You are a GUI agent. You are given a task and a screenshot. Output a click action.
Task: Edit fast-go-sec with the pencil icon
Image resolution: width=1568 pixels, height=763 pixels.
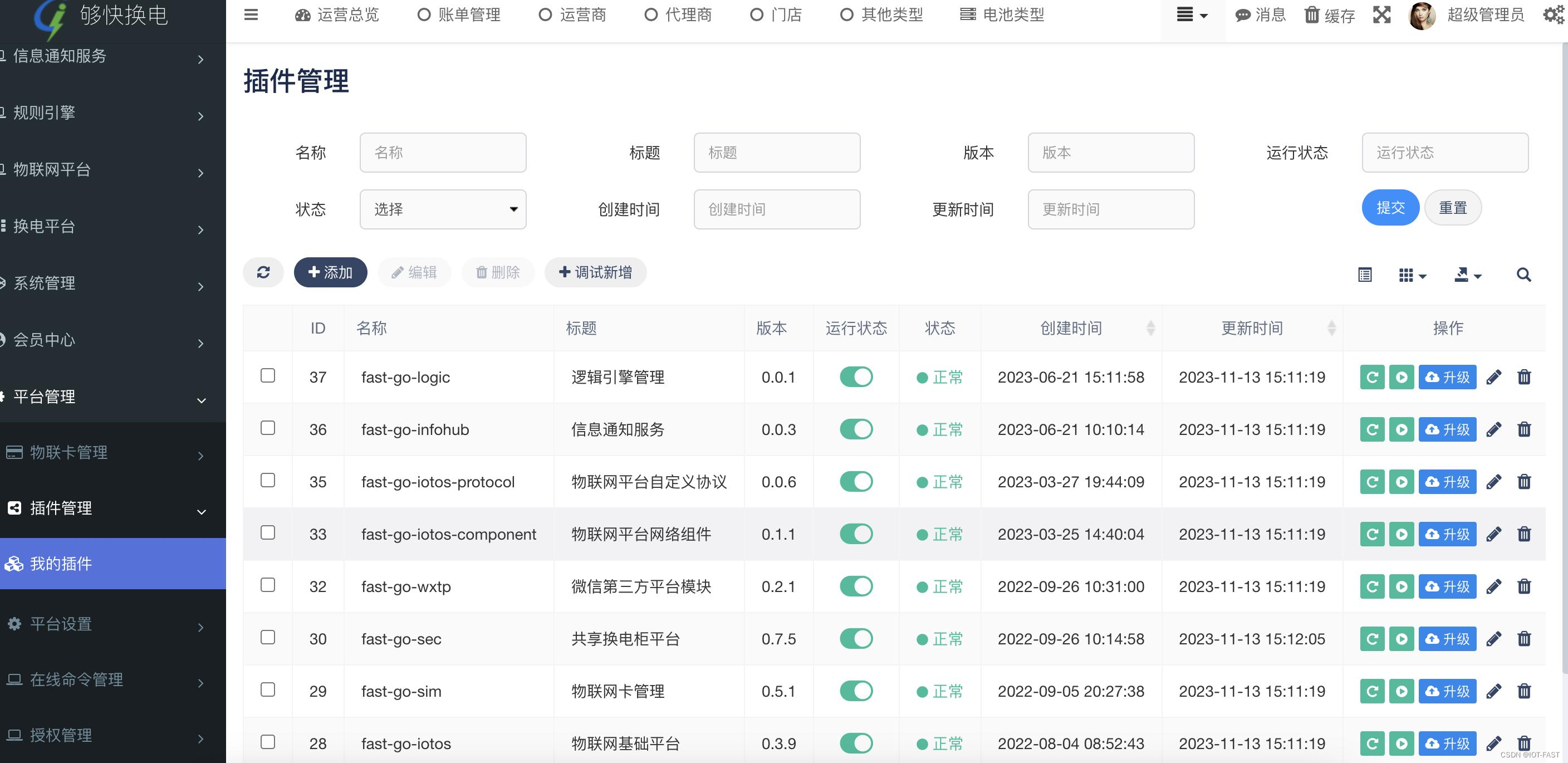pos(1494,638)
